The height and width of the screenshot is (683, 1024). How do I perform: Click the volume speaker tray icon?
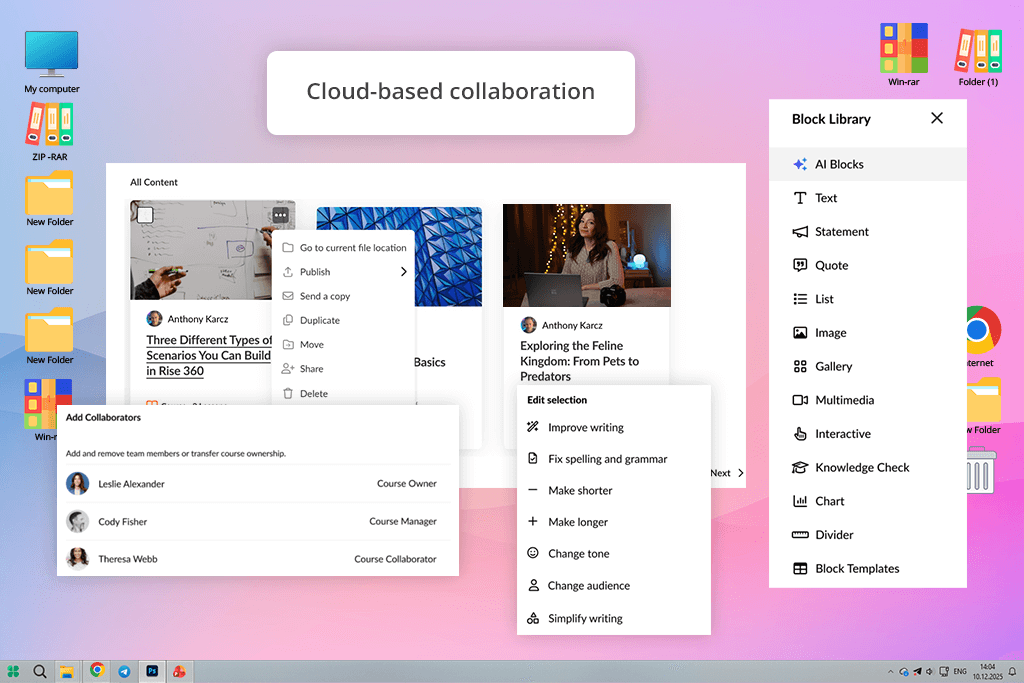point(930,672)
